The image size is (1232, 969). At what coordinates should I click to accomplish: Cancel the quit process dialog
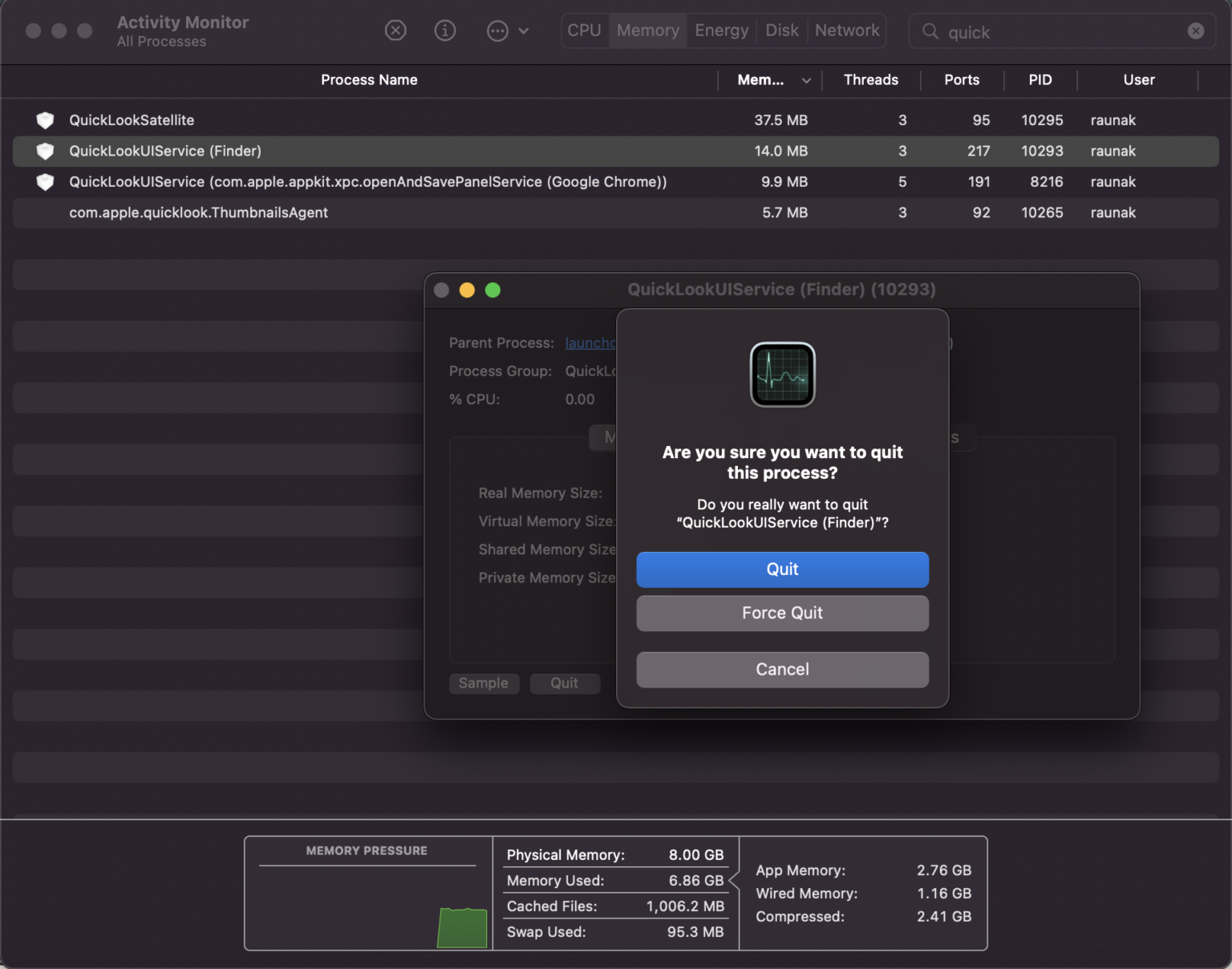(782, 670)
